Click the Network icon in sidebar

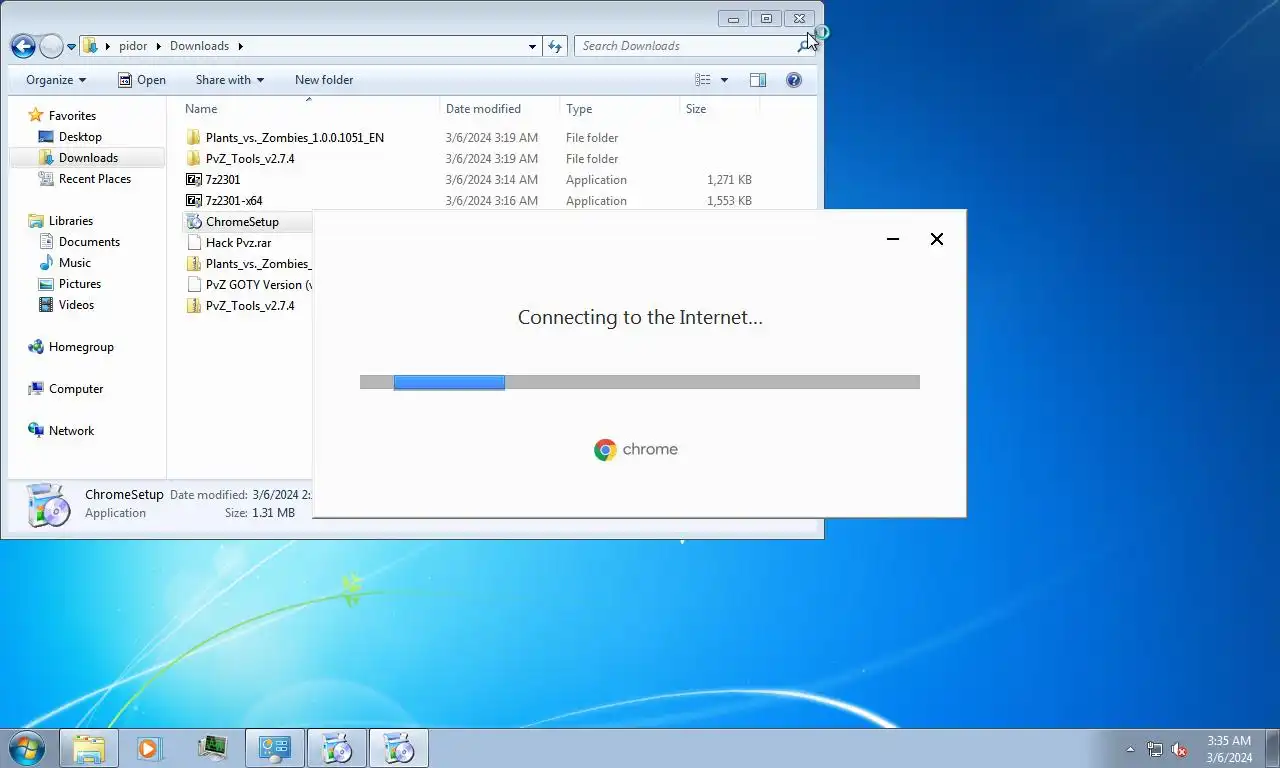click(x=36, y=431)
